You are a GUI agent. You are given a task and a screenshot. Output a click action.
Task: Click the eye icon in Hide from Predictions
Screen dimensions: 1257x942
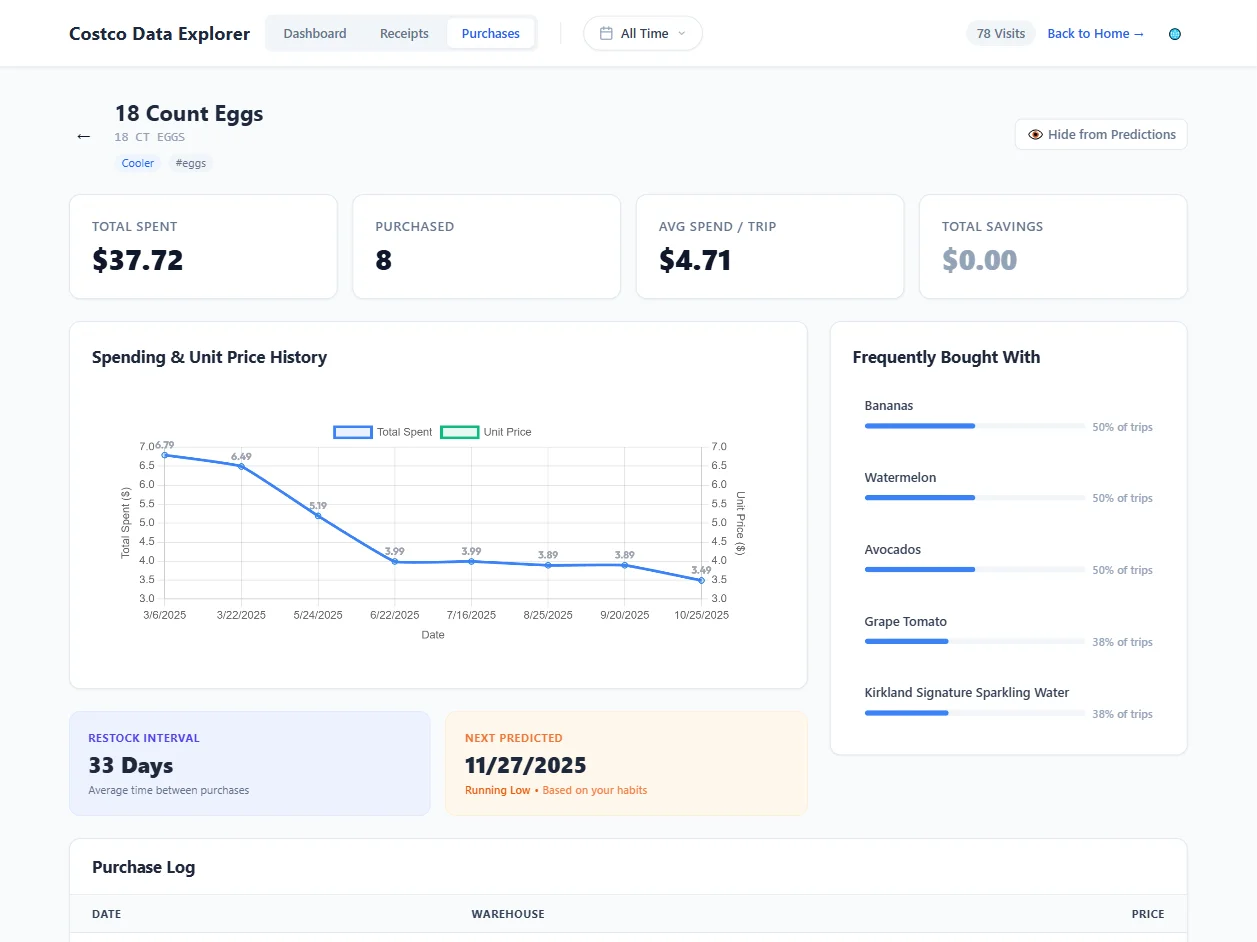pos(1035,135)
